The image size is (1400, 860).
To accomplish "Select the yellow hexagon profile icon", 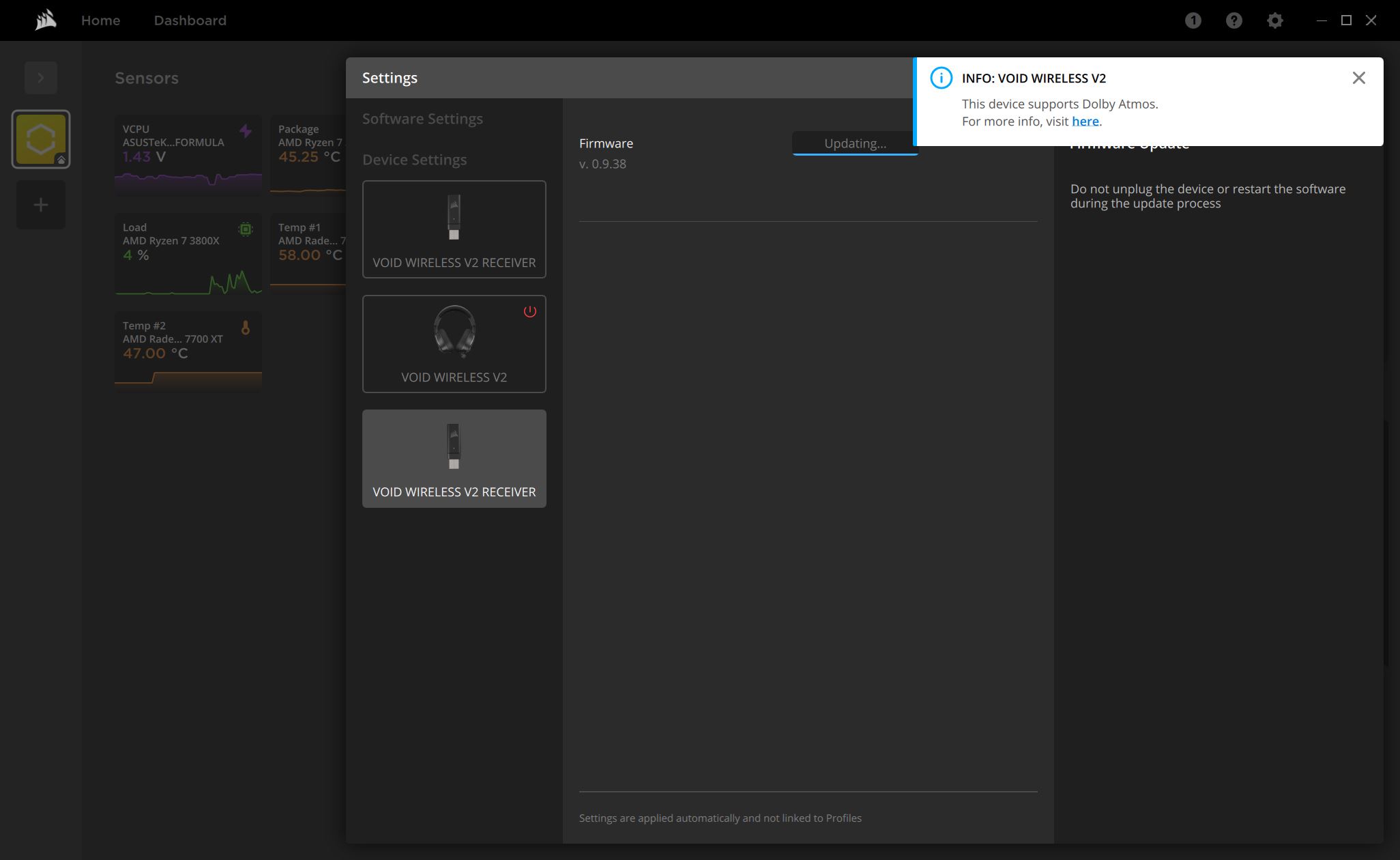I will (41, 139).
